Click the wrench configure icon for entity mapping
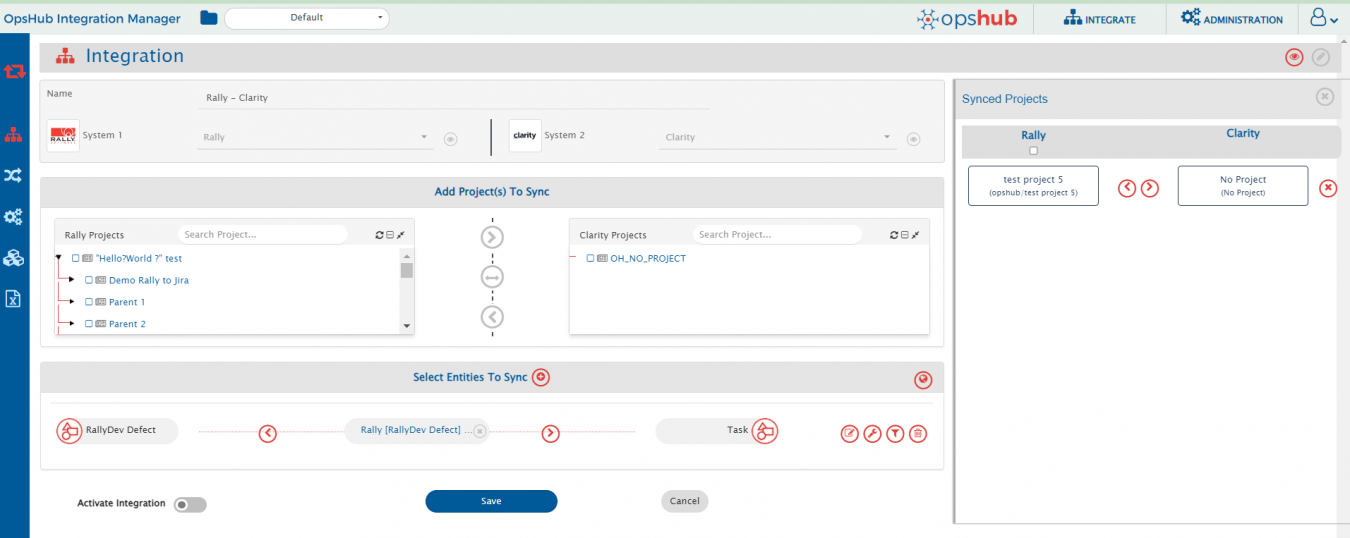 872,433
